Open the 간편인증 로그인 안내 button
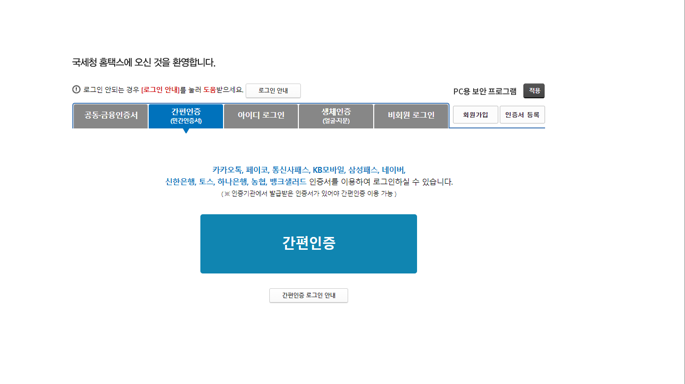Image resolution: width=685 pixels, height=384 pixels. (308, 295)
